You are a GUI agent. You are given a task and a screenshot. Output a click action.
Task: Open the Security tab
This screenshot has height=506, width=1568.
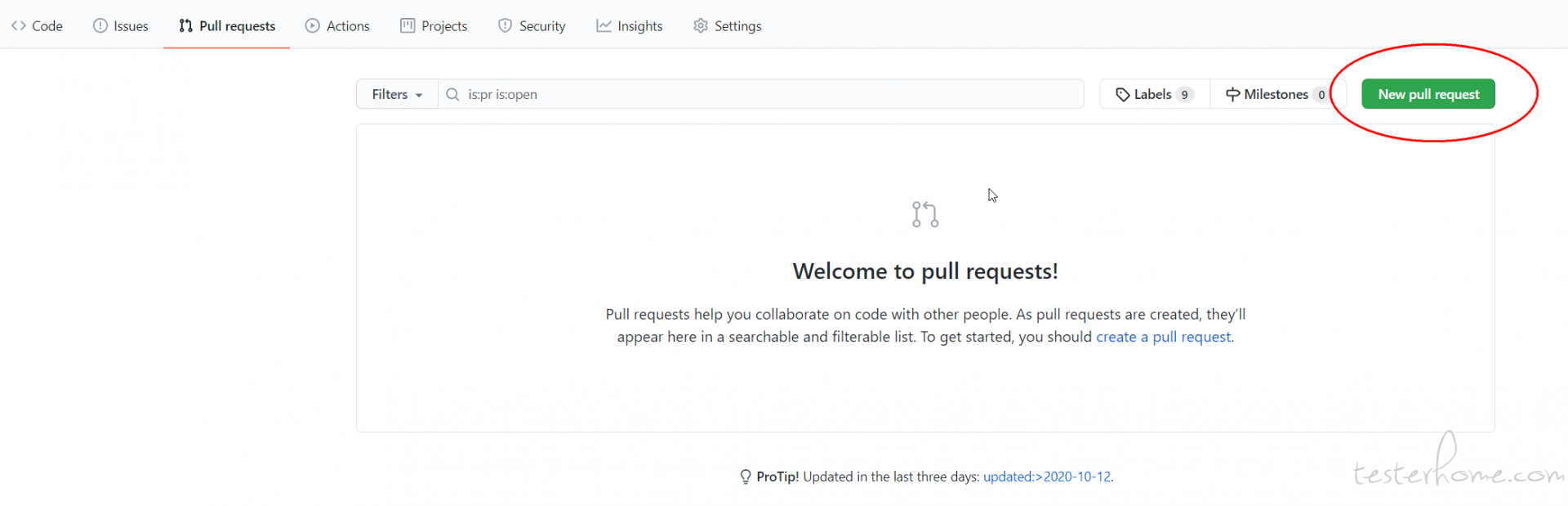point(532,26)
